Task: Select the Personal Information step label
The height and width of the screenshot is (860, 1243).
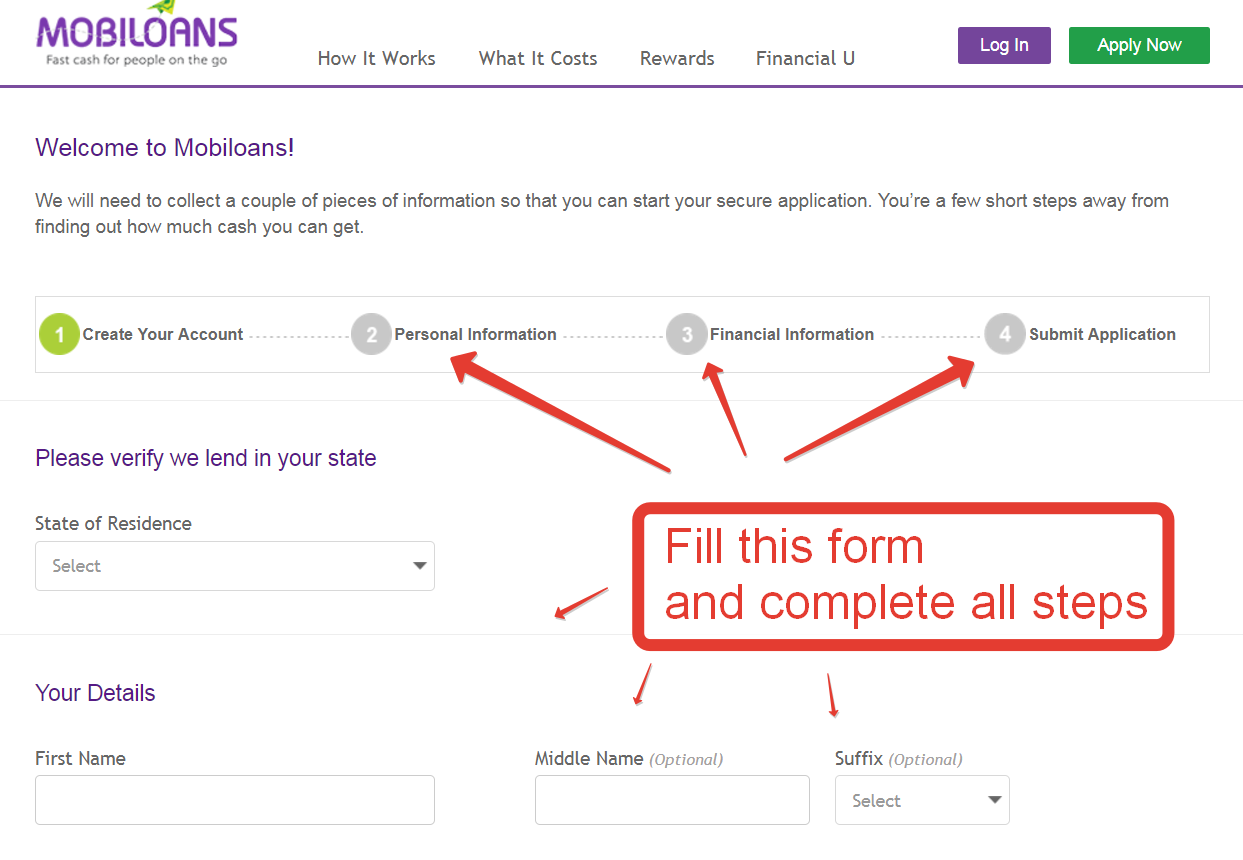Action: 476,335
